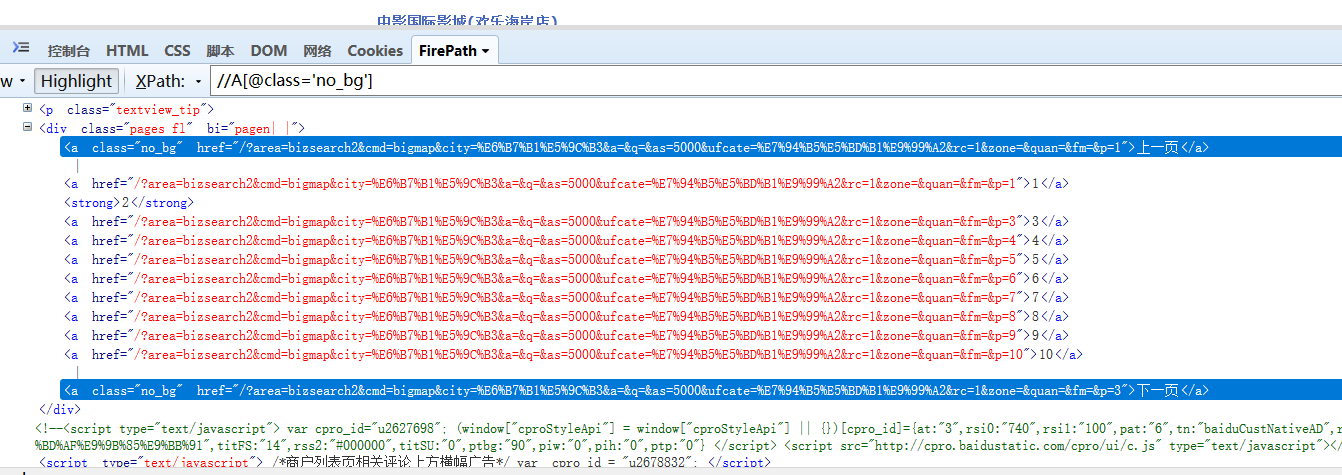Collapse the div pages fl node

tap(27, 127)
